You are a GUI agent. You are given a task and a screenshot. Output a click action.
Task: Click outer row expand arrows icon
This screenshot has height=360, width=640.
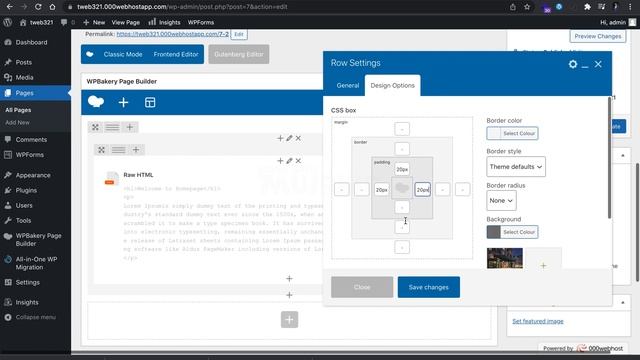pyautogui.click(x=95, y=127)
